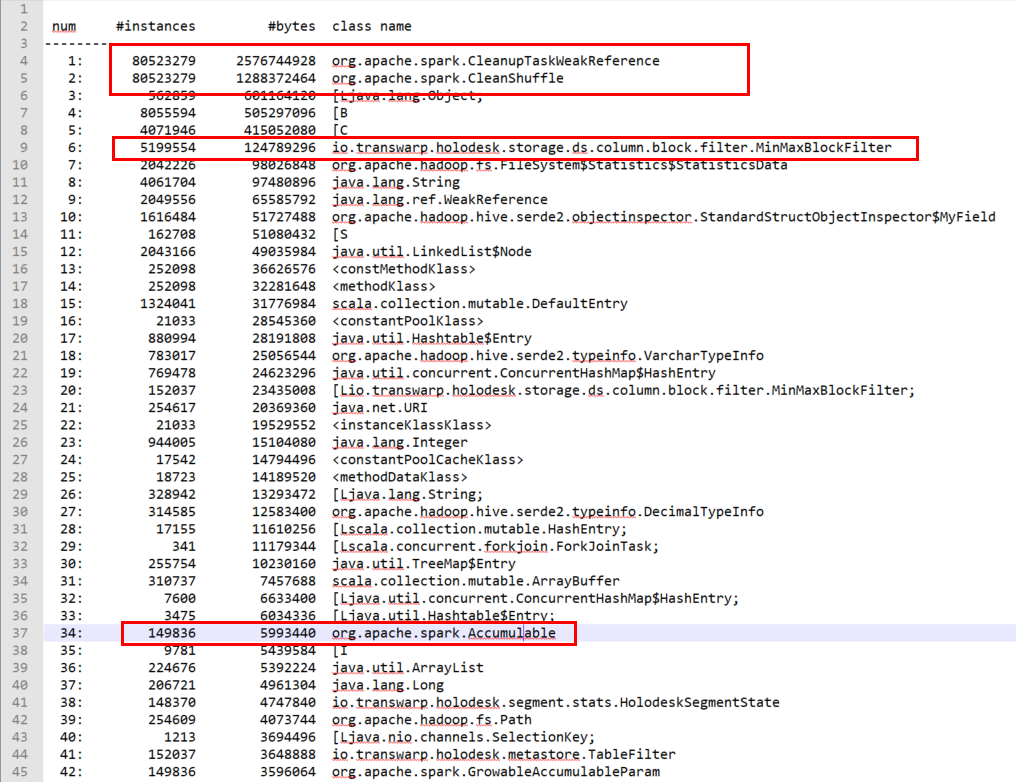1016x782 pixels.
Task: Click the "#instances" column header
Action: pos(156,26)
